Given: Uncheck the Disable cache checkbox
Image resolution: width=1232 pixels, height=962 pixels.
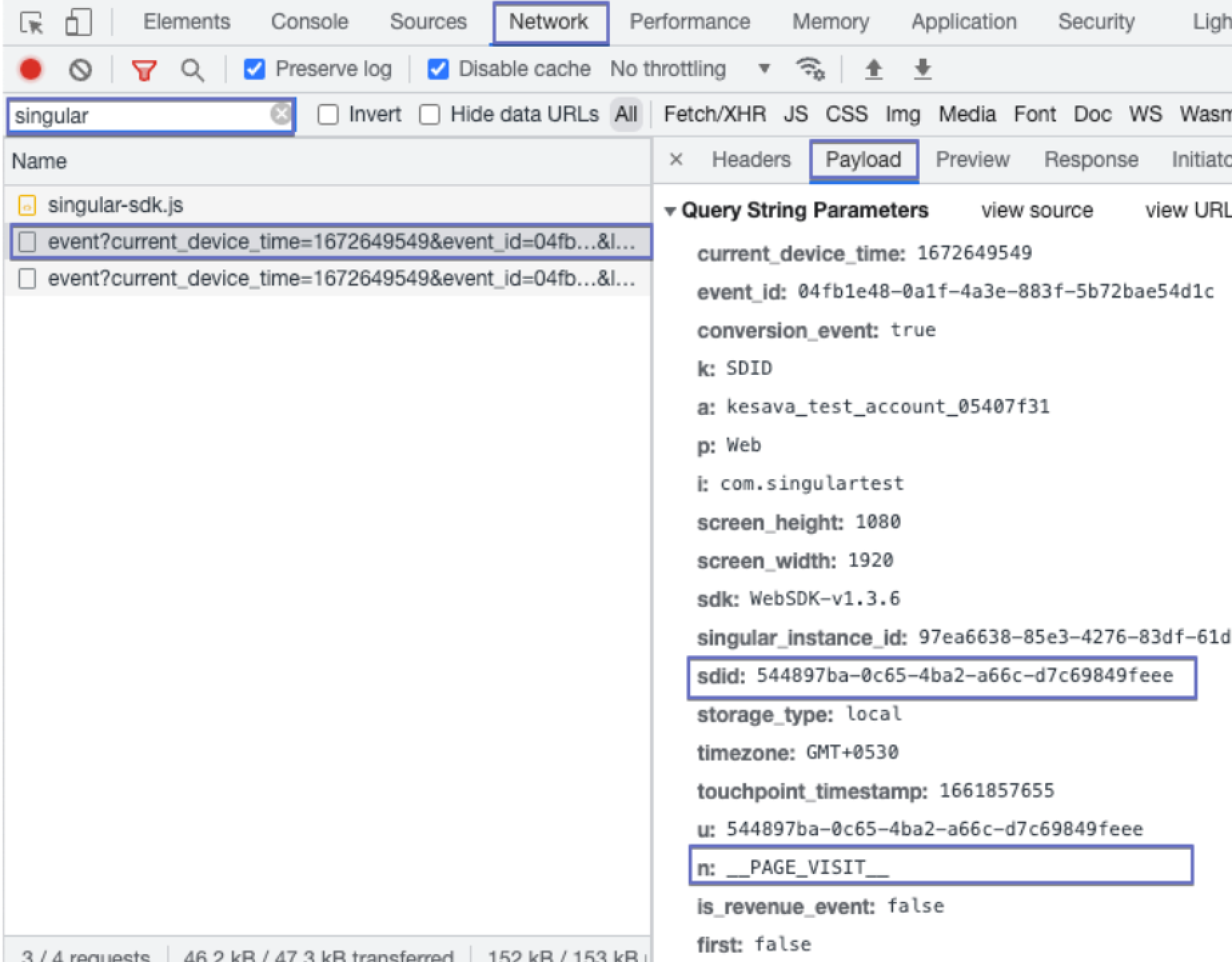Looking at the screenshot, I should pos(438,69).
